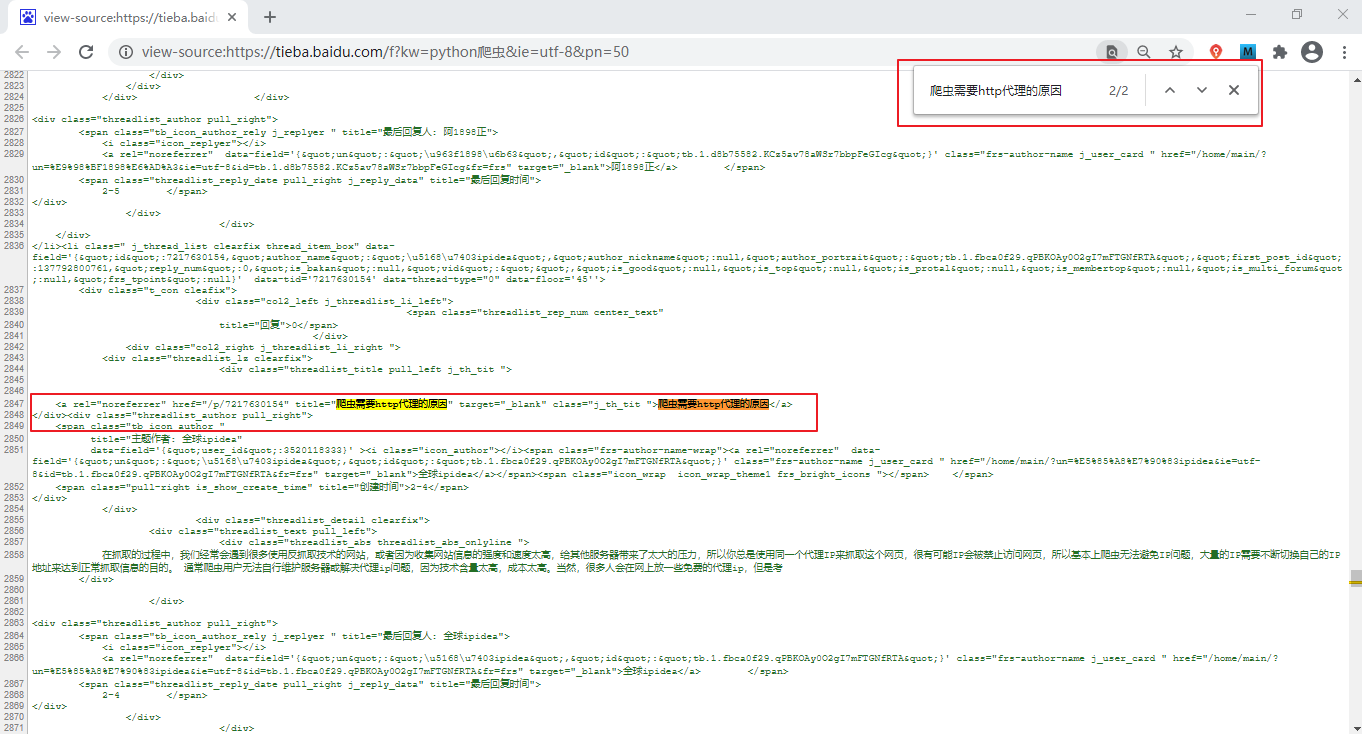Screen dimensions: 1362x734
Task: Open Chrome's three-dot menu
Action: (x=1343, y=52)
